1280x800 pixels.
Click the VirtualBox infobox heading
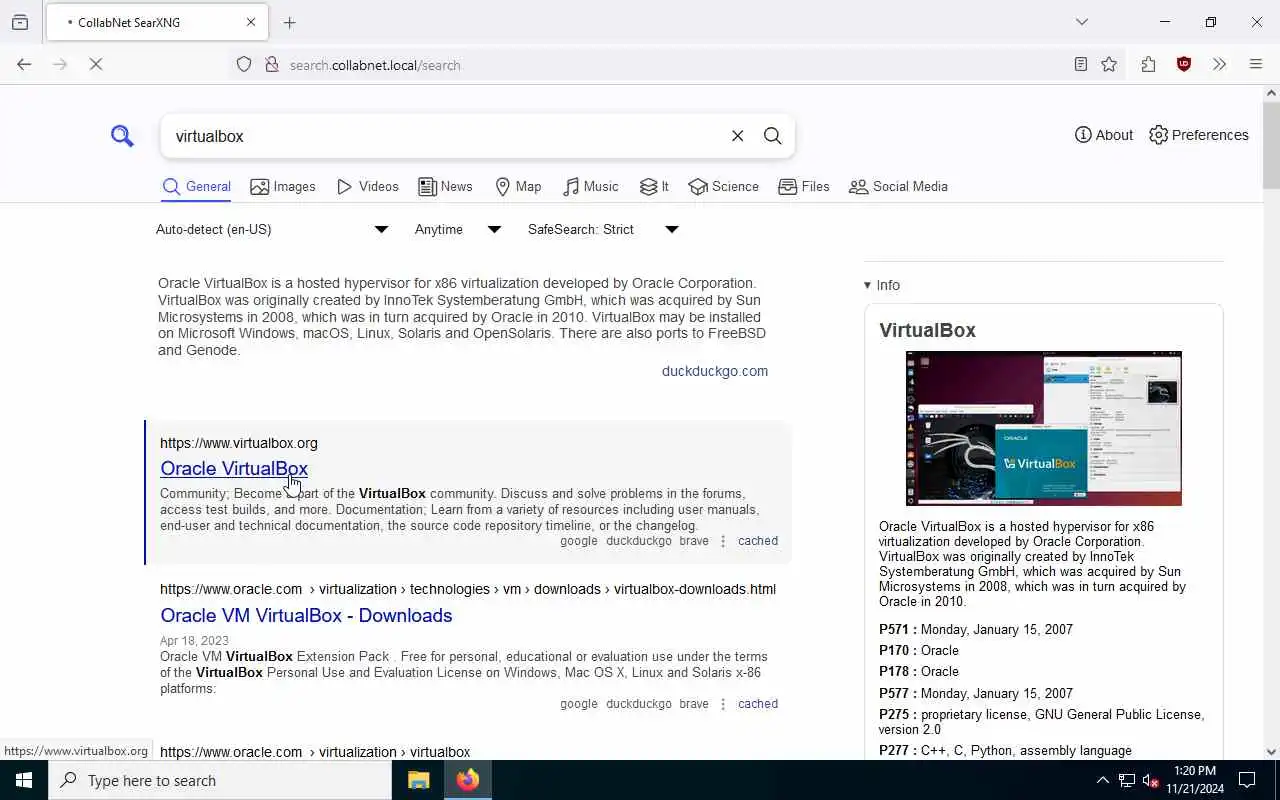[x=927, y=330]
